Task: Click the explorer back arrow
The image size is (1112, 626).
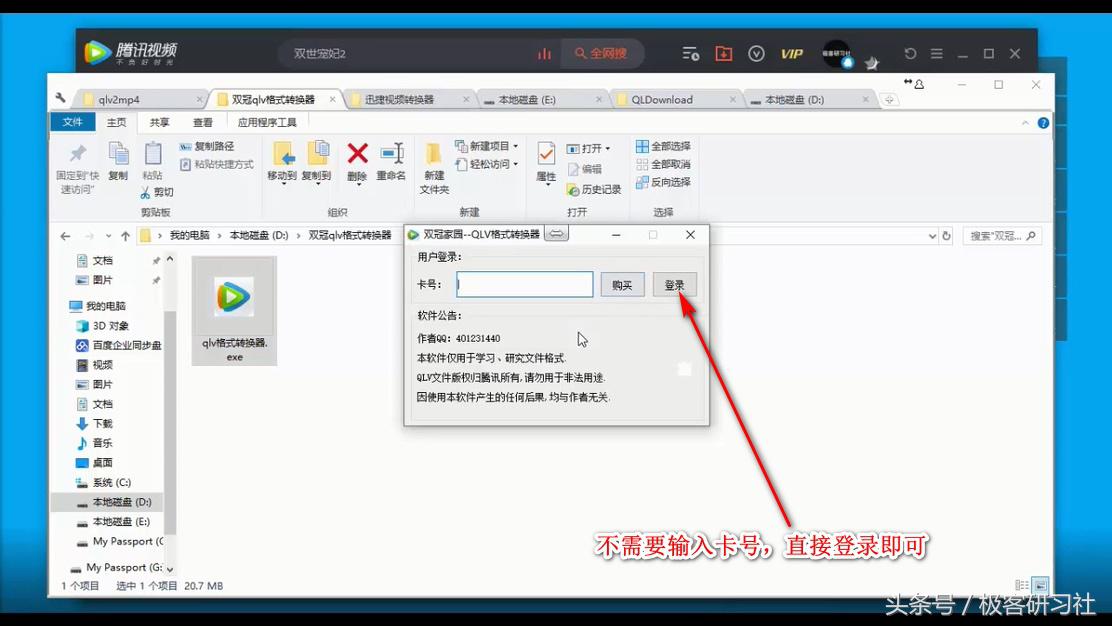Action: [x=65, y=236]
